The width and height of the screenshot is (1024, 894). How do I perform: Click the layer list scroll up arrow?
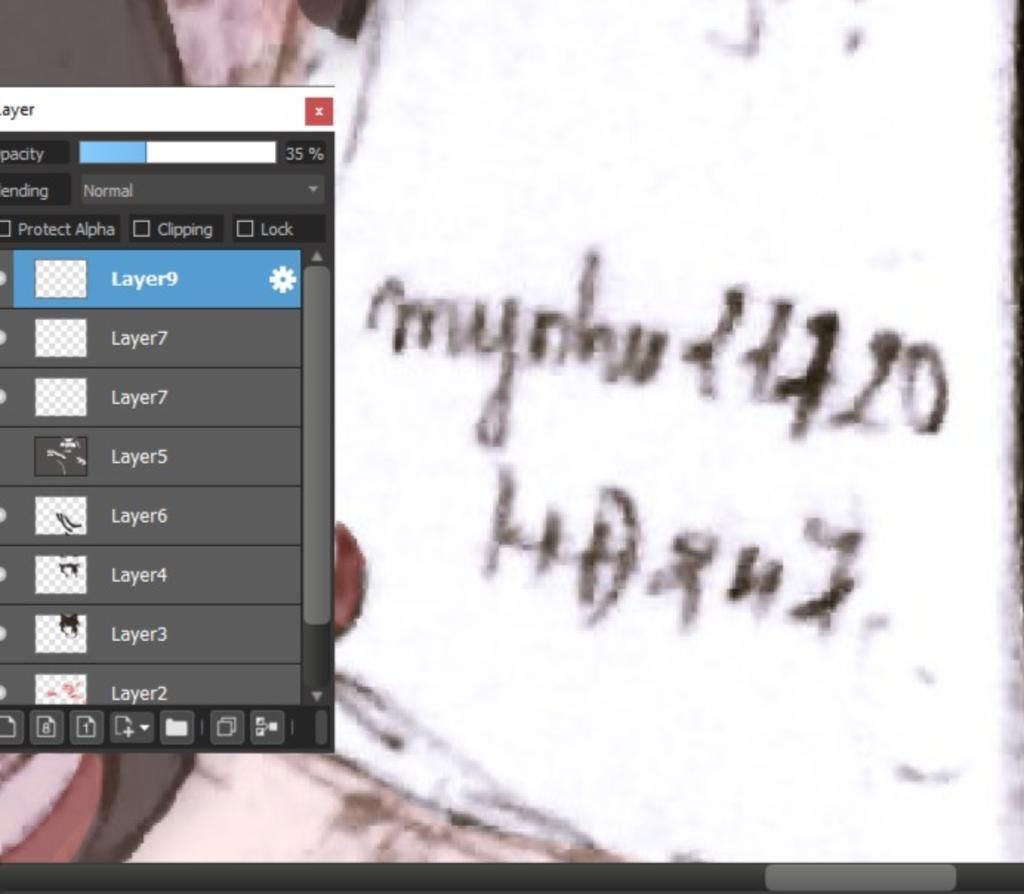tap(317, 257)
